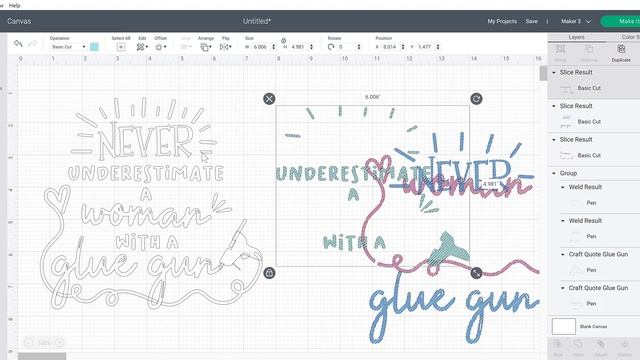Collapse the first Weld Result layer
The image size is (640, 360).
(563, 187)
